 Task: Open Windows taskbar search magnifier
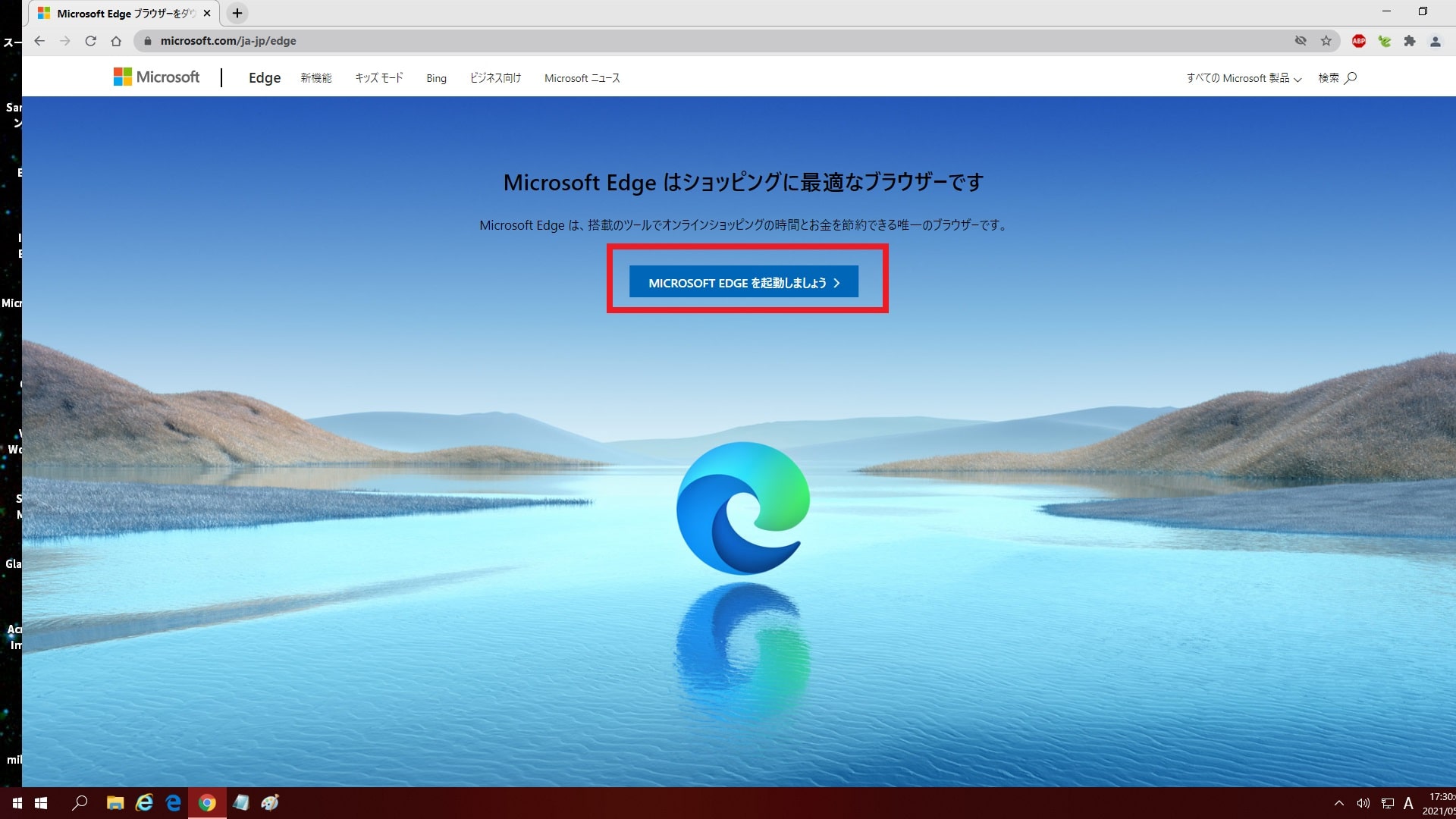(80, 802)
